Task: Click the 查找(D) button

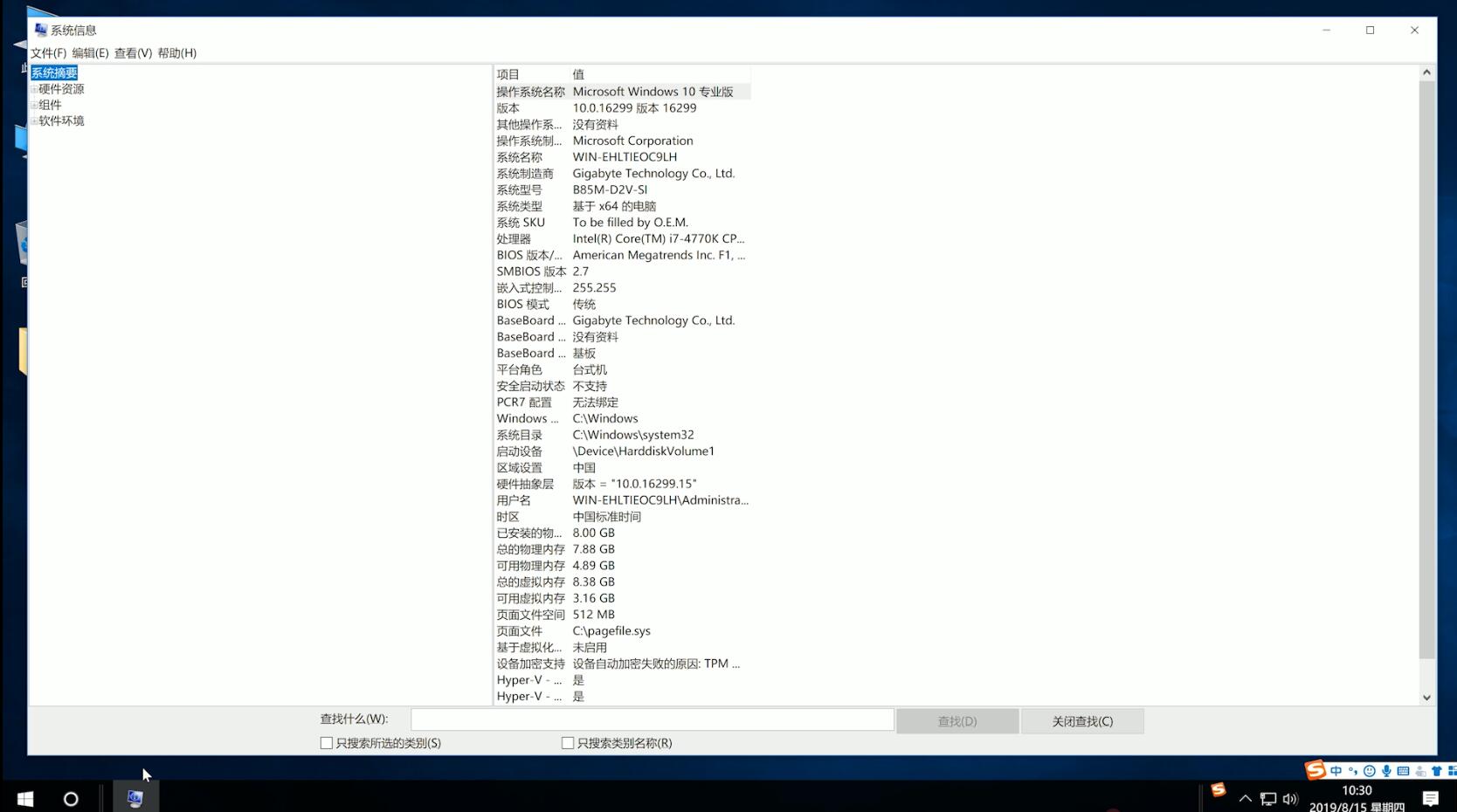Action: pos(957,721)
